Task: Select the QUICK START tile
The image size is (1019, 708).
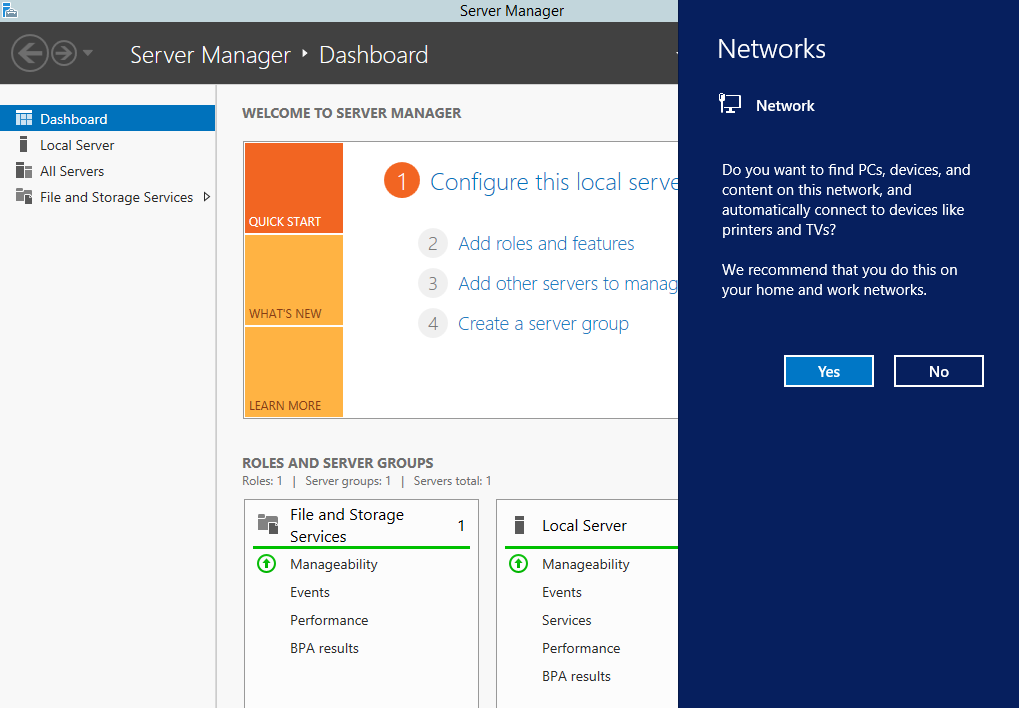Action: coord(294,188)
